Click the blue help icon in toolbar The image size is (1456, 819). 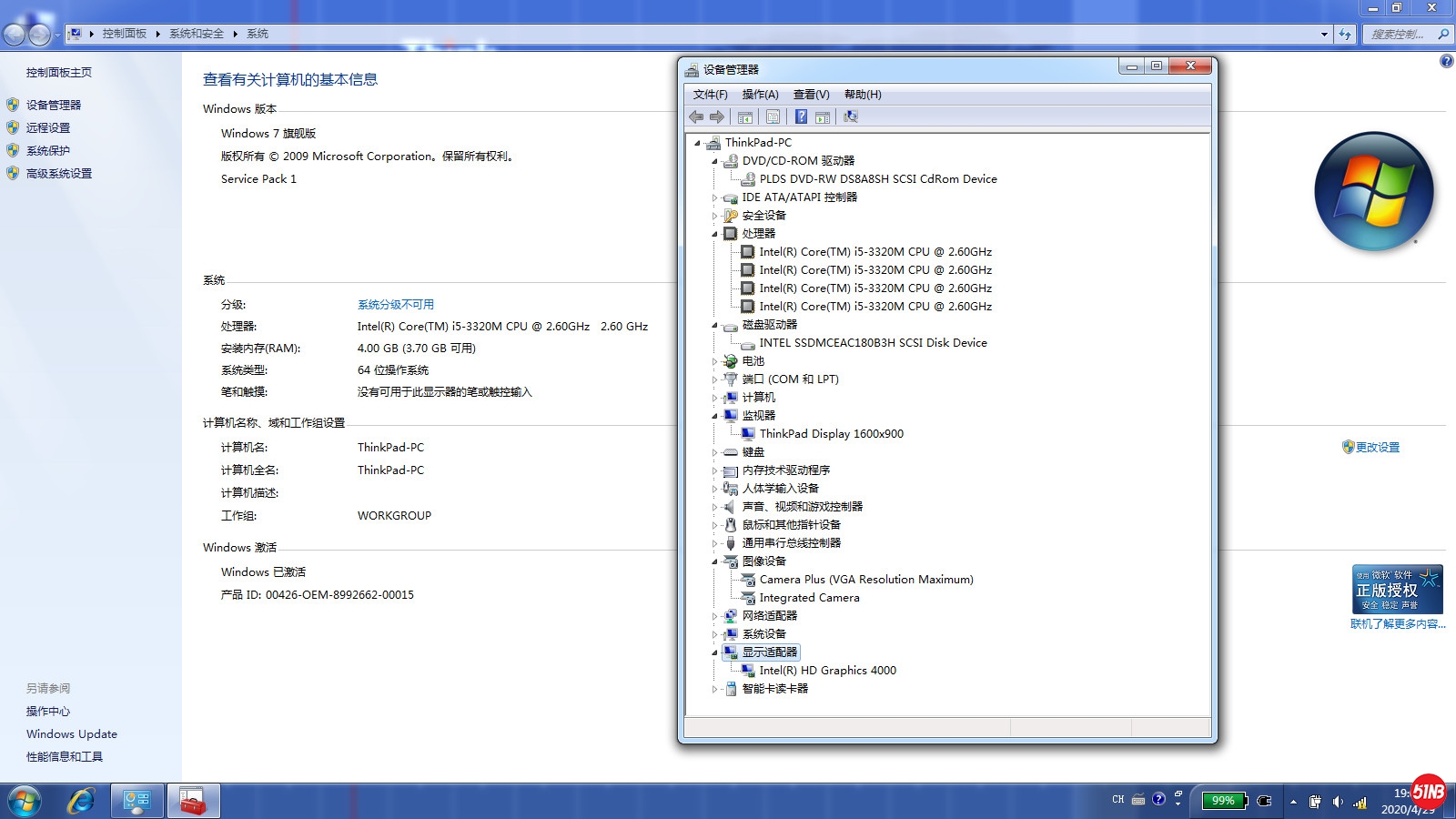[801, 116]
